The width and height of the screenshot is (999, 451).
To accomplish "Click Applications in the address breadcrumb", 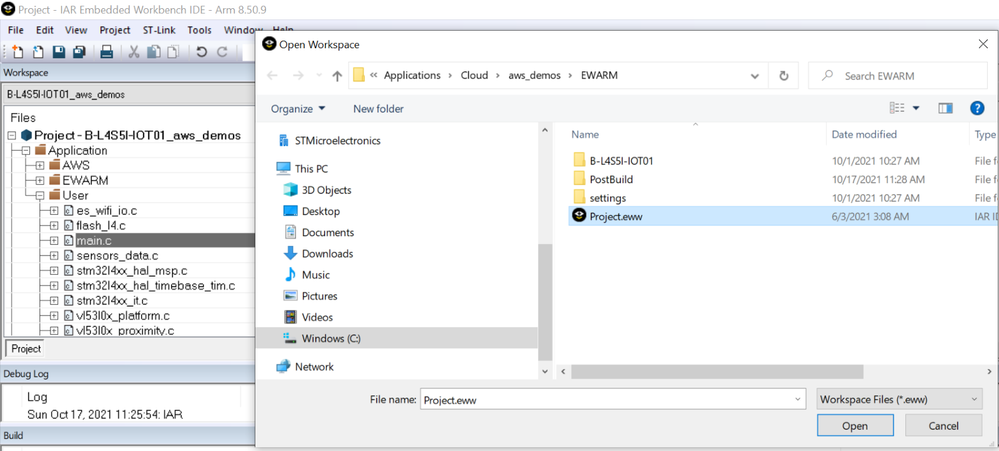I will point(412,75).
